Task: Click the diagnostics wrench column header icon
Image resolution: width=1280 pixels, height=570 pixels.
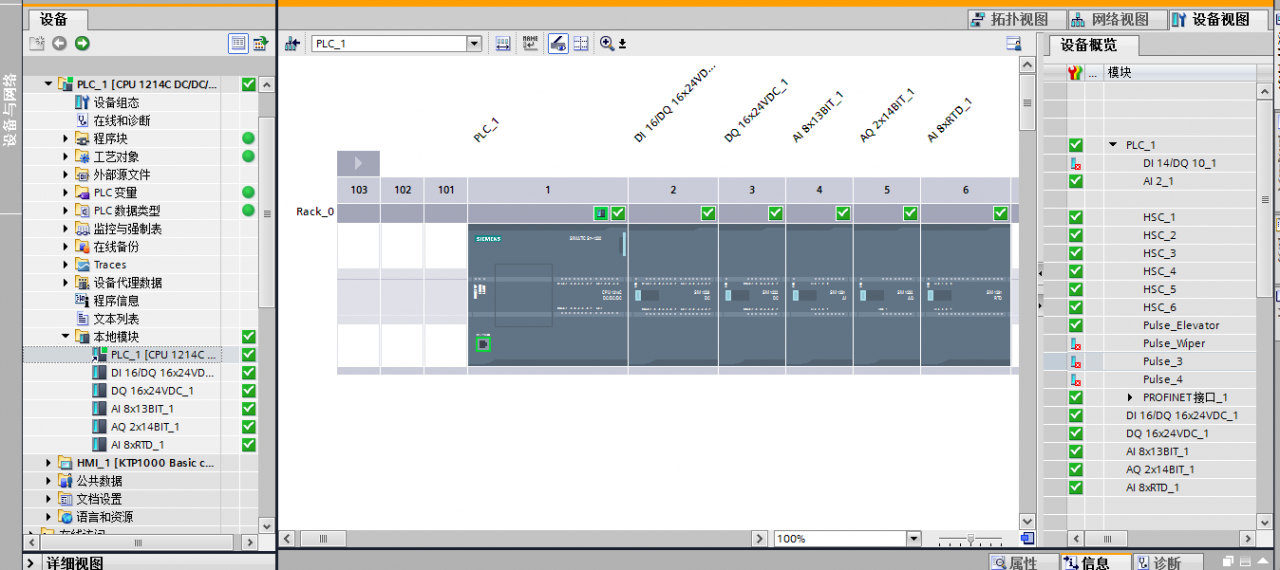Action: (x=1076, y=73)
